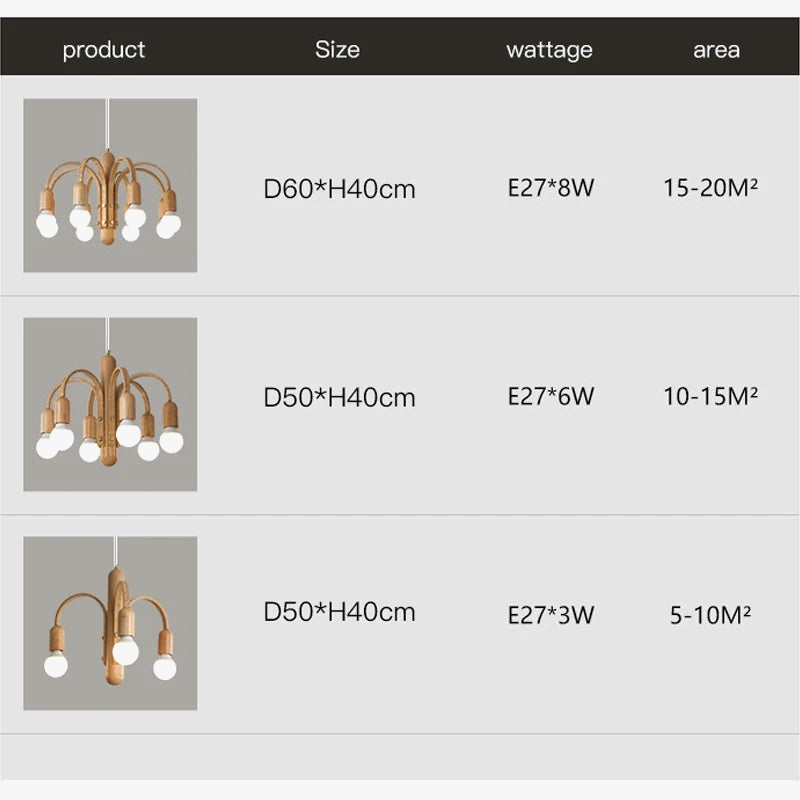The height and width of the screenshot is (800, 800).
Task: Click the eight-bulb chandelier product thumbnail
Action: 110,185
